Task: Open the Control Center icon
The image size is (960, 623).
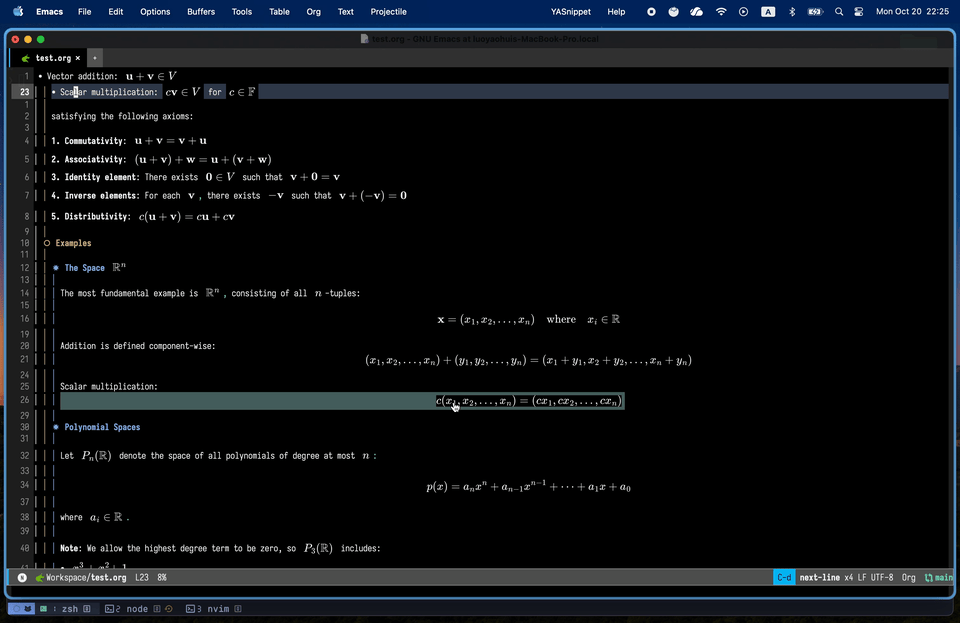Action: pos(858,12)
